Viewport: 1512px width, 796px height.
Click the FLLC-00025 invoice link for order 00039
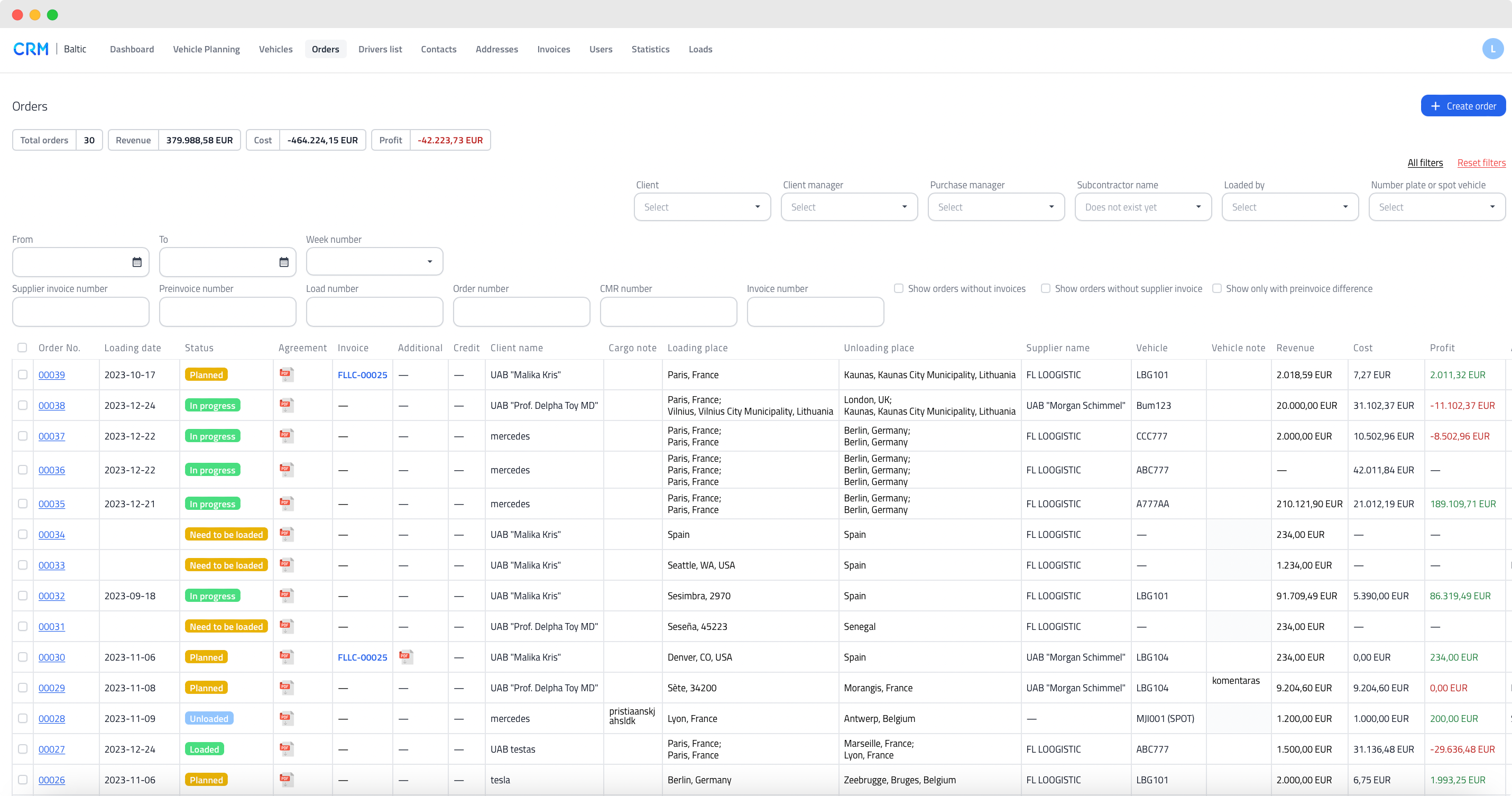(362, 374)
